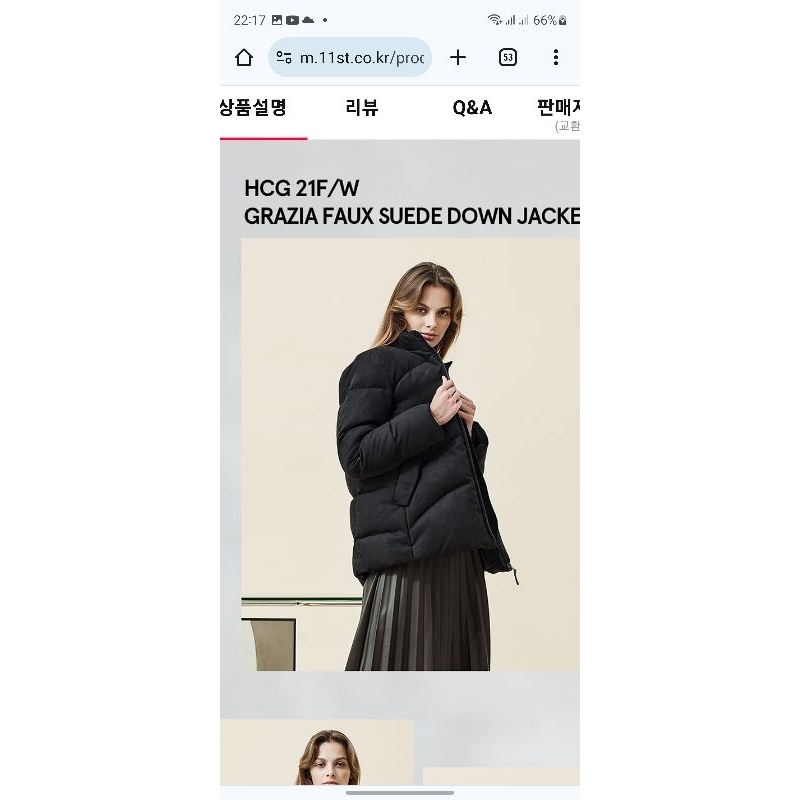Switch to the Q&A tab
This screenshot has width=800, height=800.
click(472, 108)
